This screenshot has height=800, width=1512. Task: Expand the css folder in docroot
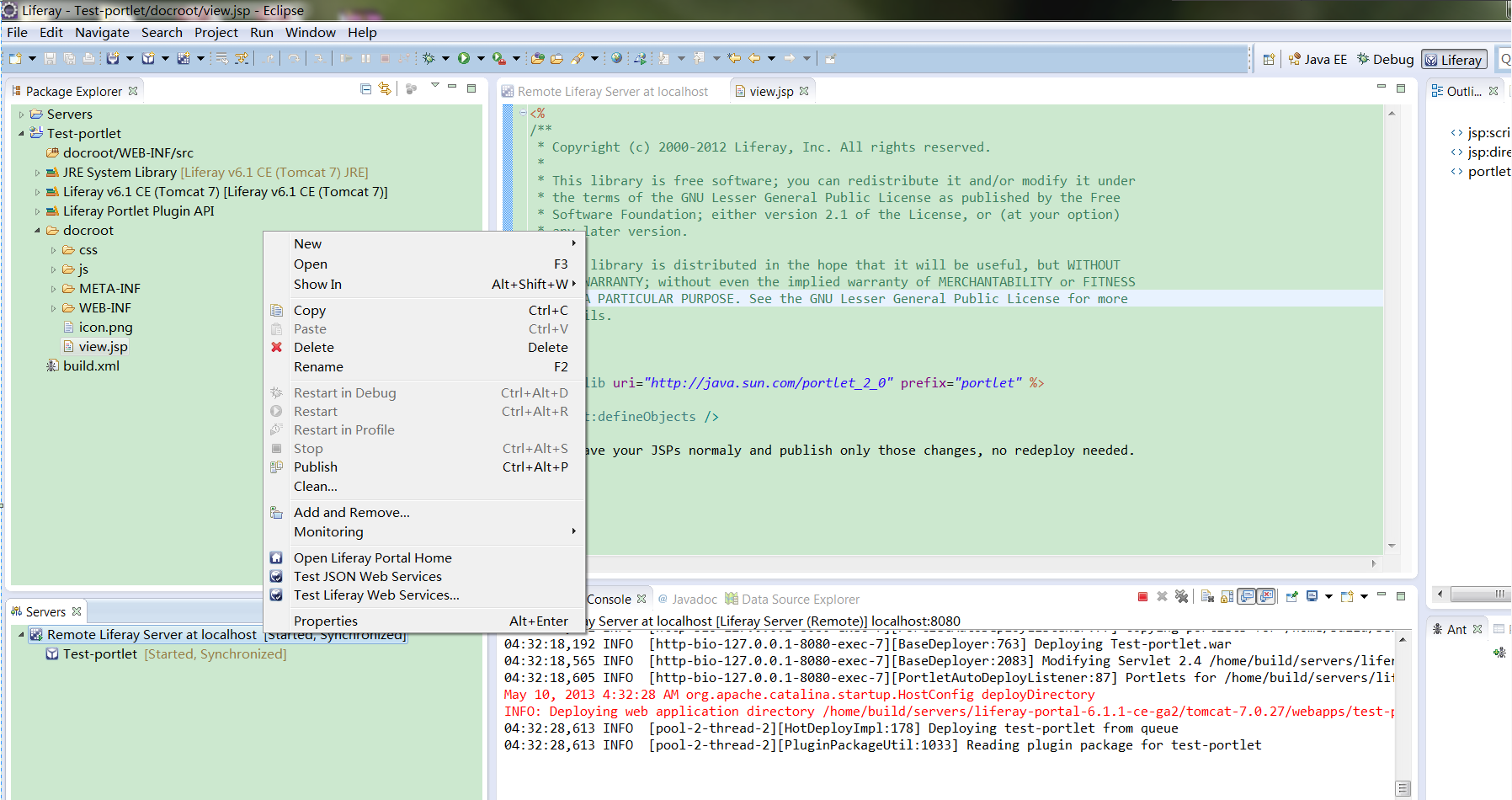pos(54,250)
